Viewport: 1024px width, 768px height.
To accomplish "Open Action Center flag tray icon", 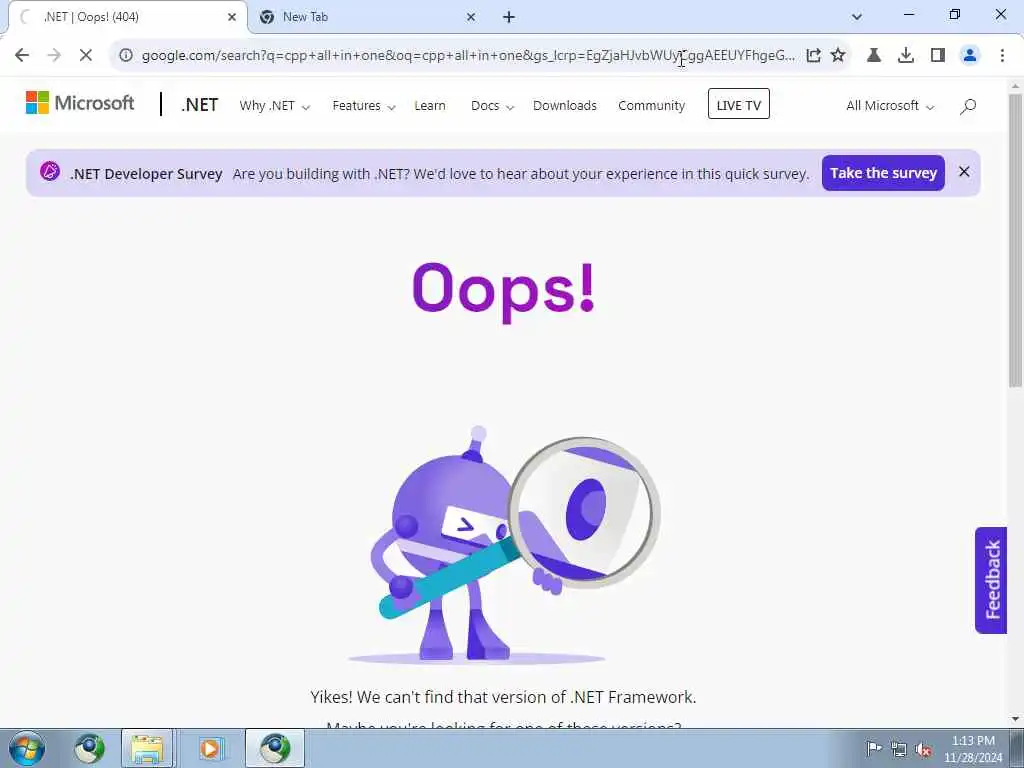I will 873,748.
